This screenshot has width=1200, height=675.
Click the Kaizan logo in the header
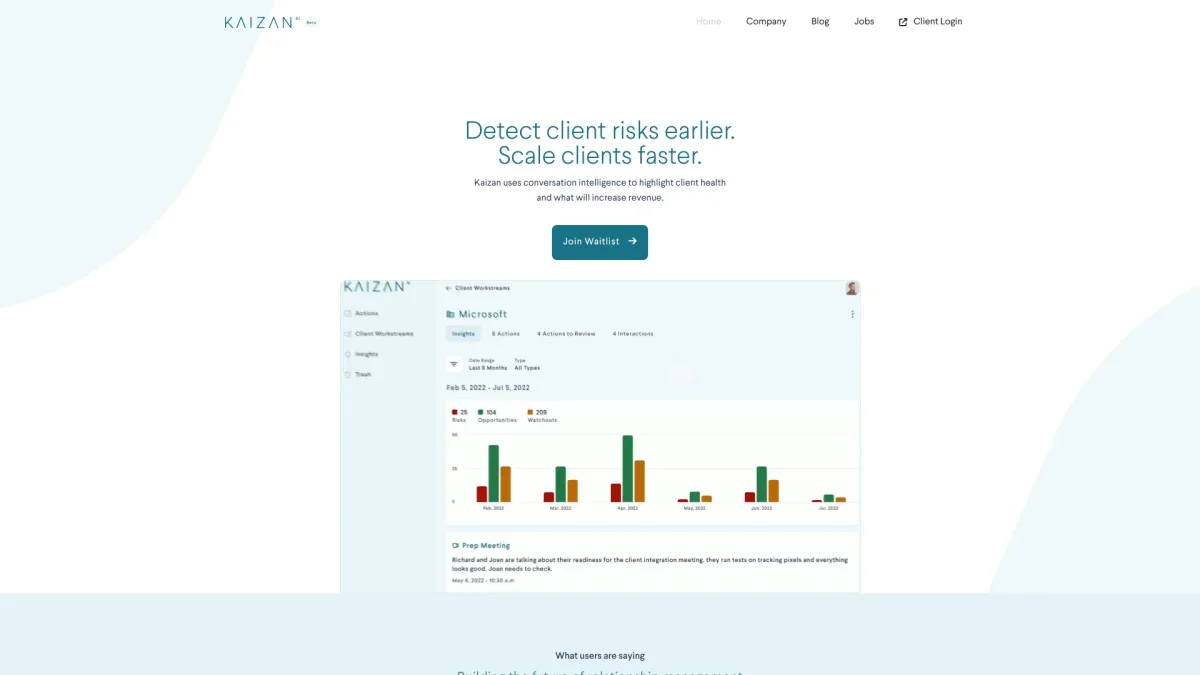(259, 22)
